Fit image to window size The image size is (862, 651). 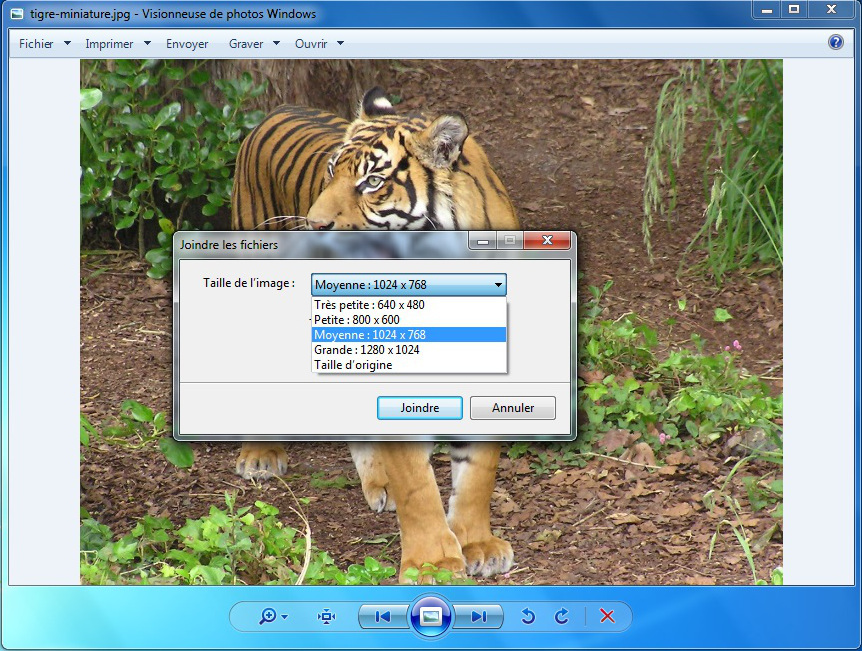pyautogui.click(x=327, y=616)
